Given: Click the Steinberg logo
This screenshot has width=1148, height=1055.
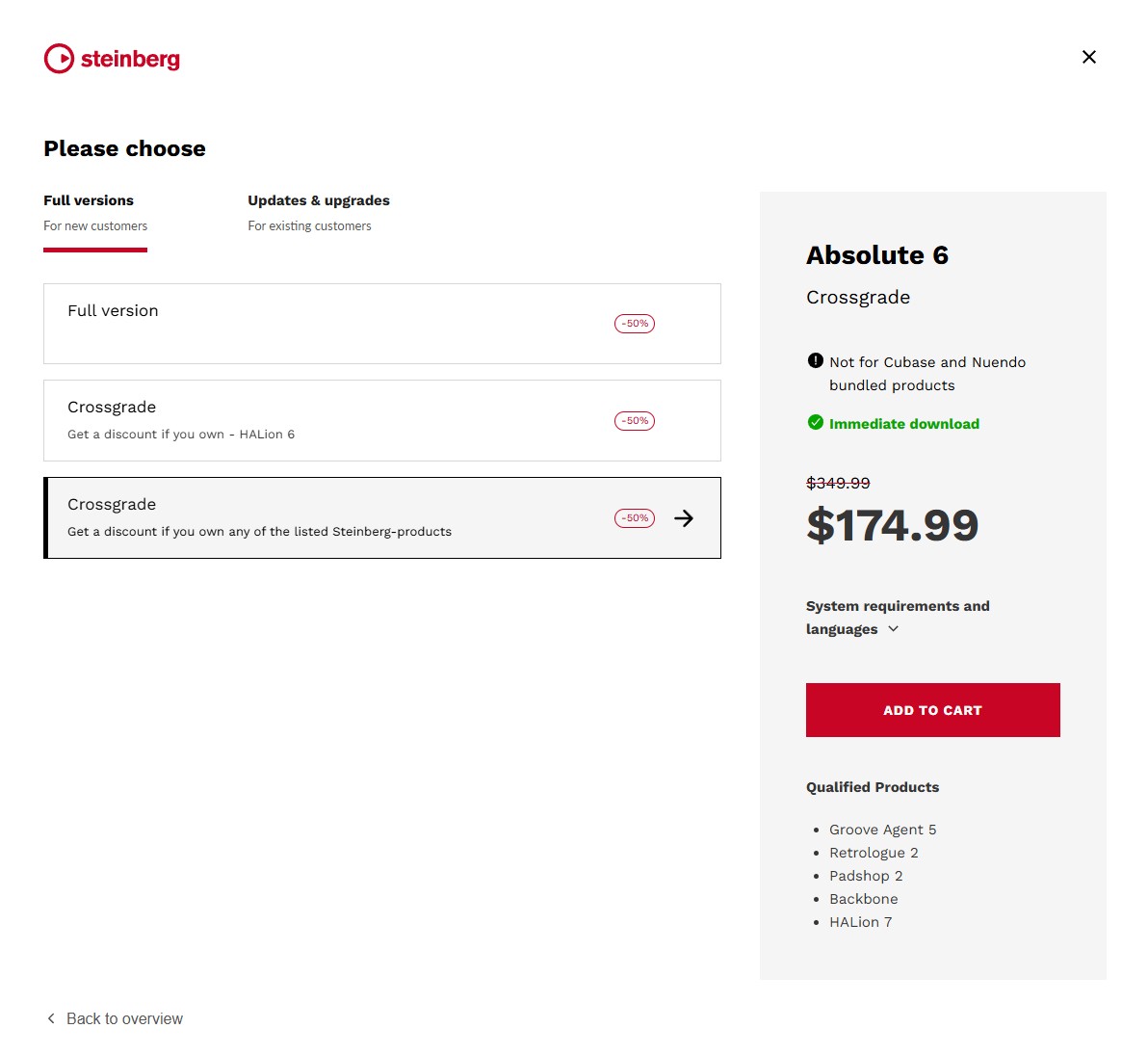Looking at the screenshot, I should click(x=112, y=59).
